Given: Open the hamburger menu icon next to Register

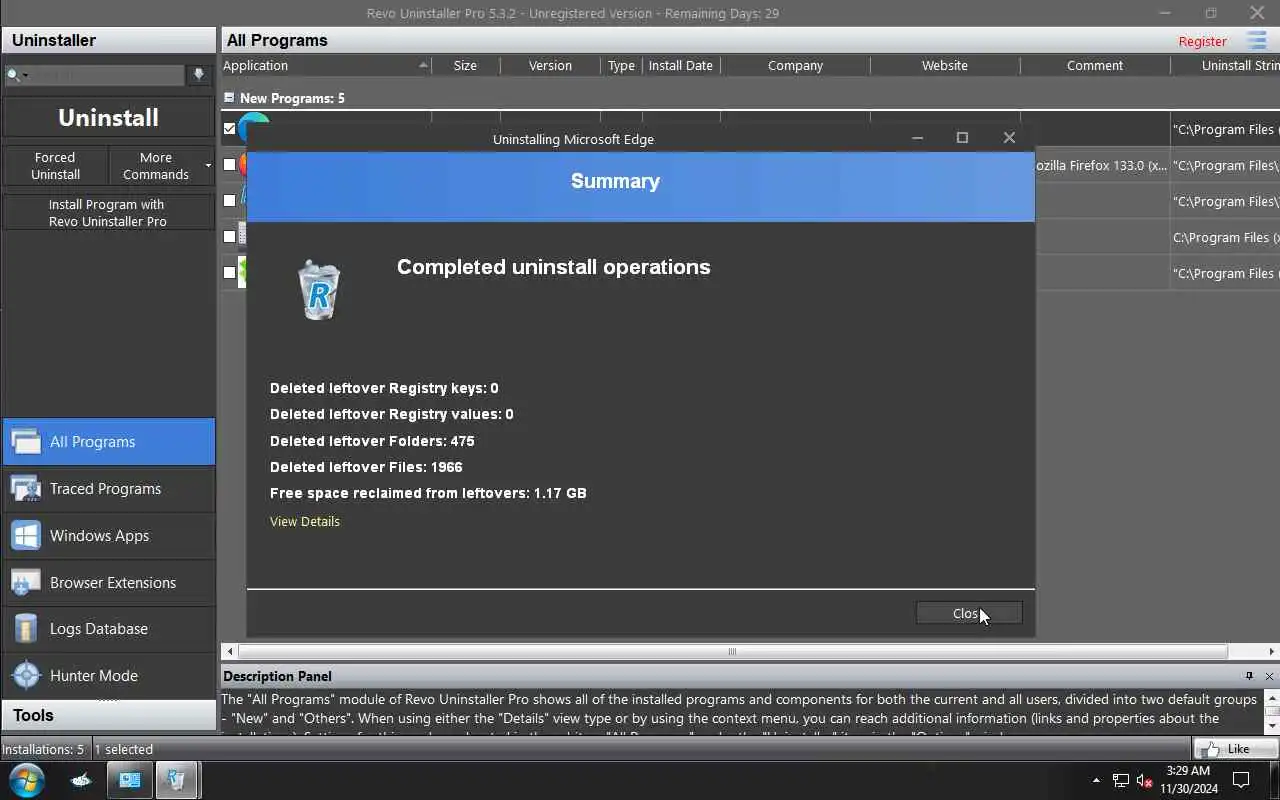Looking at the screenshot, I should click(x=1257, y=40).
